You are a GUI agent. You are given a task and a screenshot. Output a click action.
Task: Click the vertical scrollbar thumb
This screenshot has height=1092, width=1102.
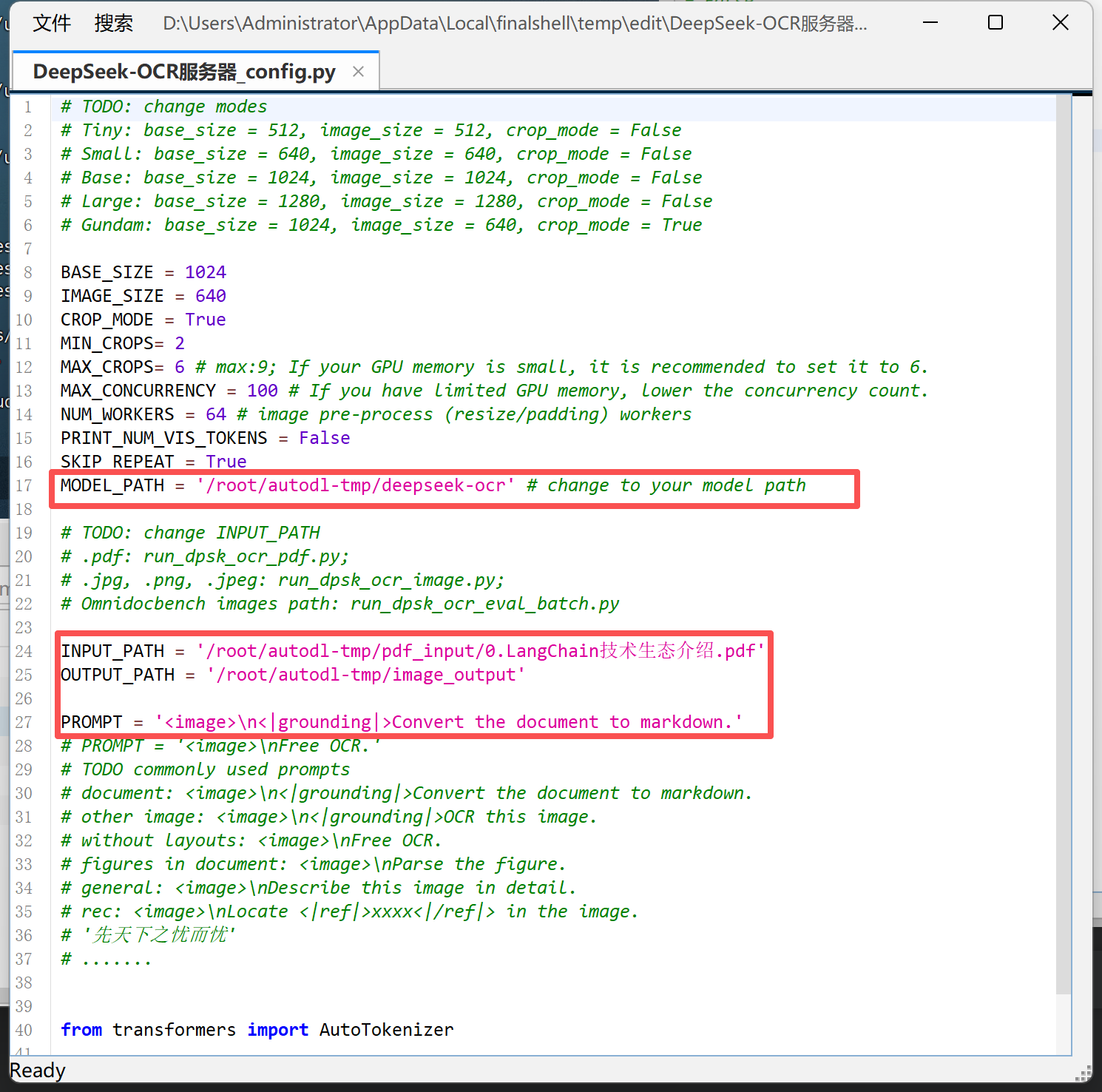[1064, 544]
